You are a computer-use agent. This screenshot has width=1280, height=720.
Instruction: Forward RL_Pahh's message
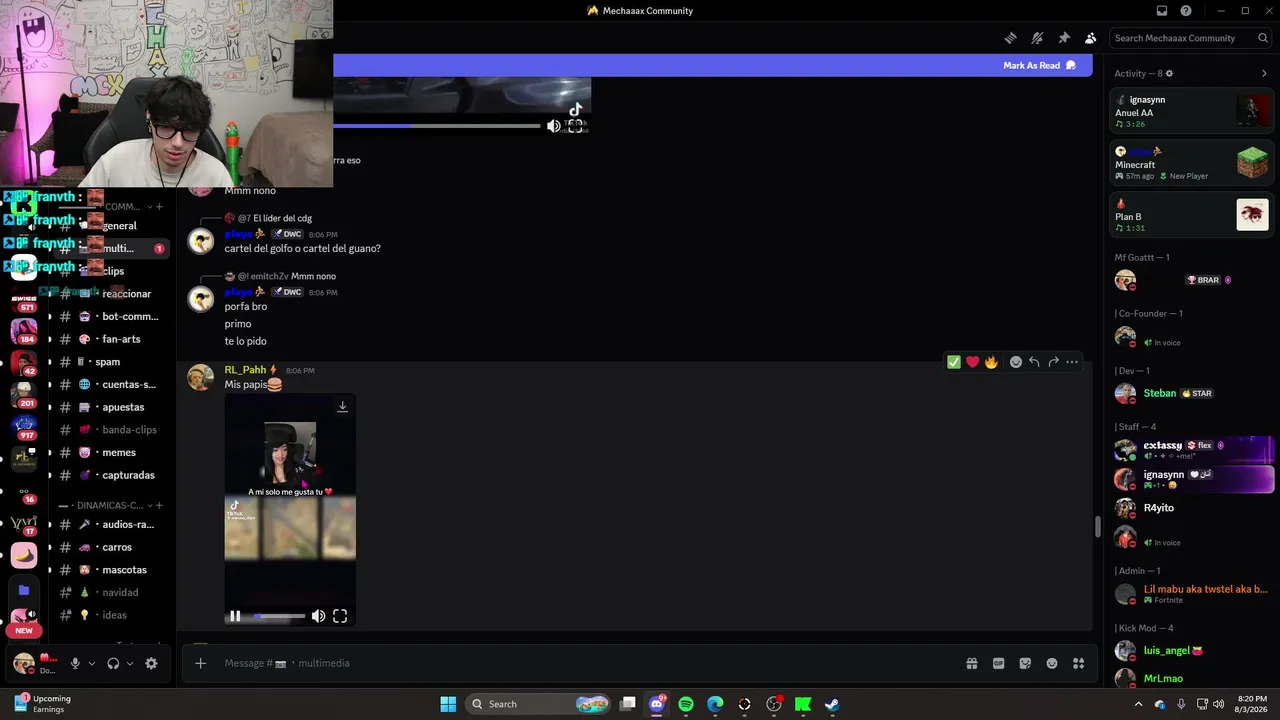(x=1053, y=362)
